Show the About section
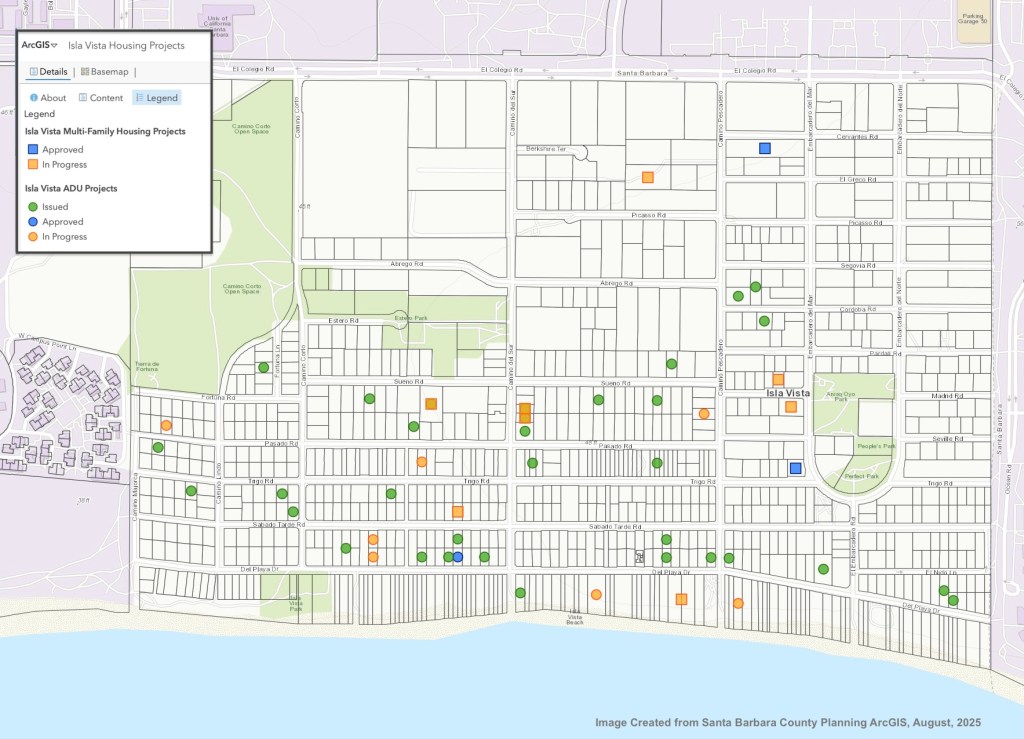1024x739 pixels. tap(48, 98)
